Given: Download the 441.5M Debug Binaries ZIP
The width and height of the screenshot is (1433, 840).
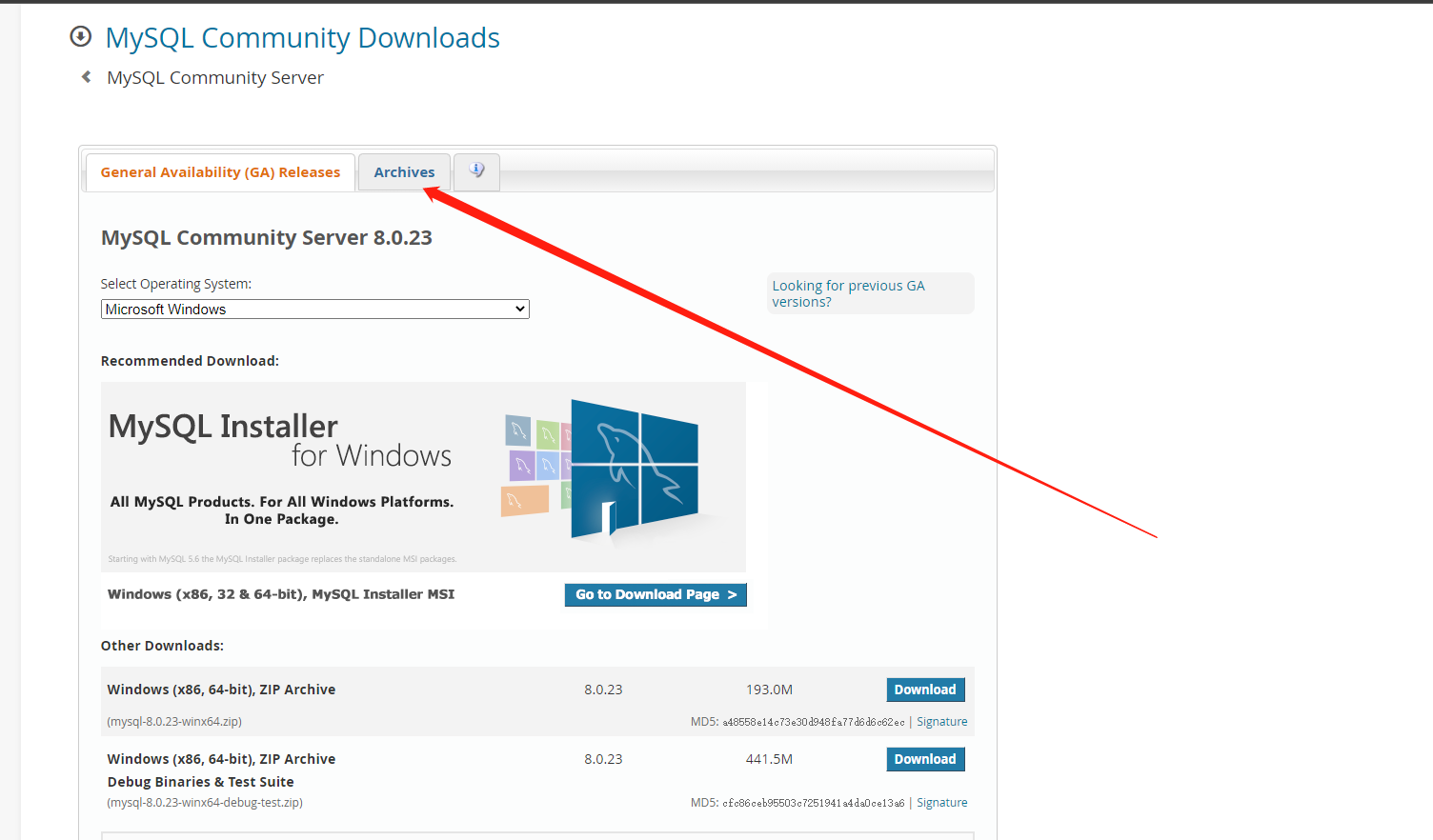Looking at the screenshot, I should 925,759.
